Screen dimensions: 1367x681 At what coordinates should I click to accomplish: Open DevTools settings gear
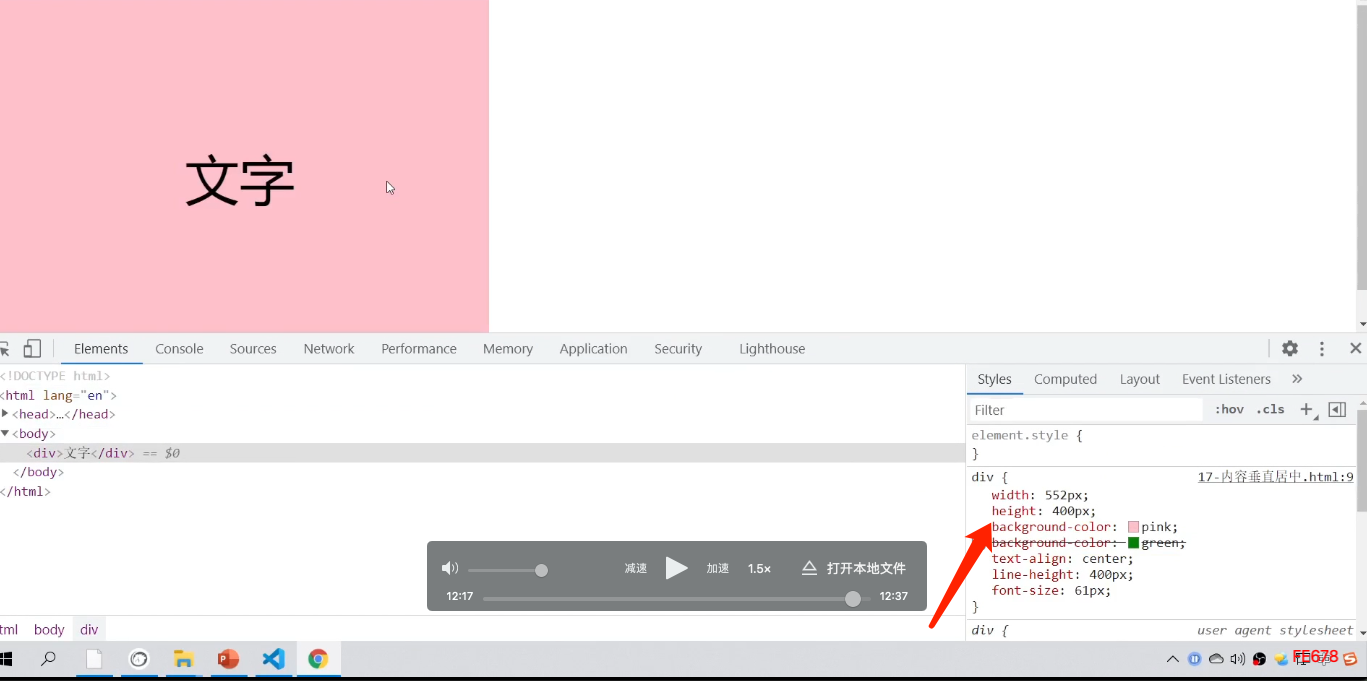click(x=1290, y=349)
